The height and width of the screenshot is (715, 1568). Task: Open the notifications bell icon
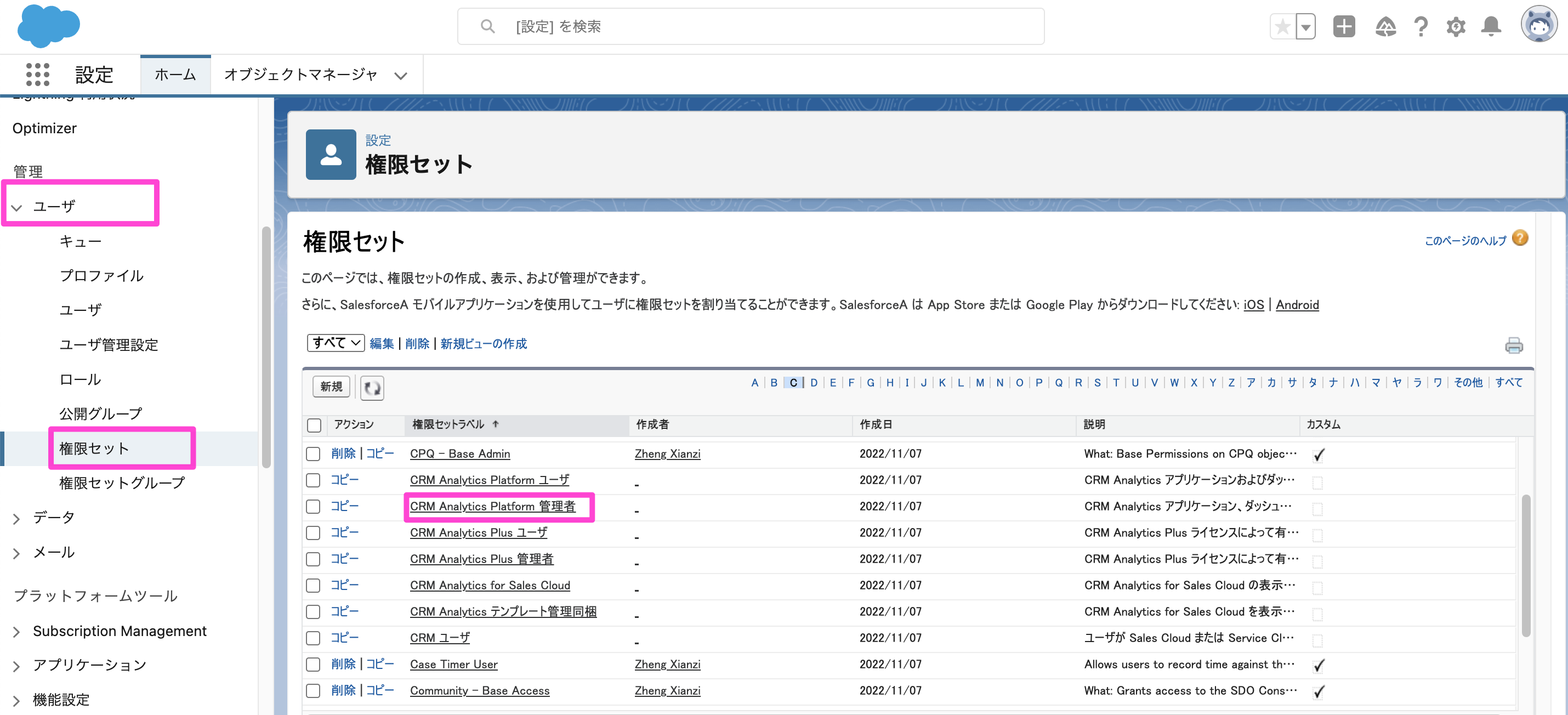[1491, 26]
